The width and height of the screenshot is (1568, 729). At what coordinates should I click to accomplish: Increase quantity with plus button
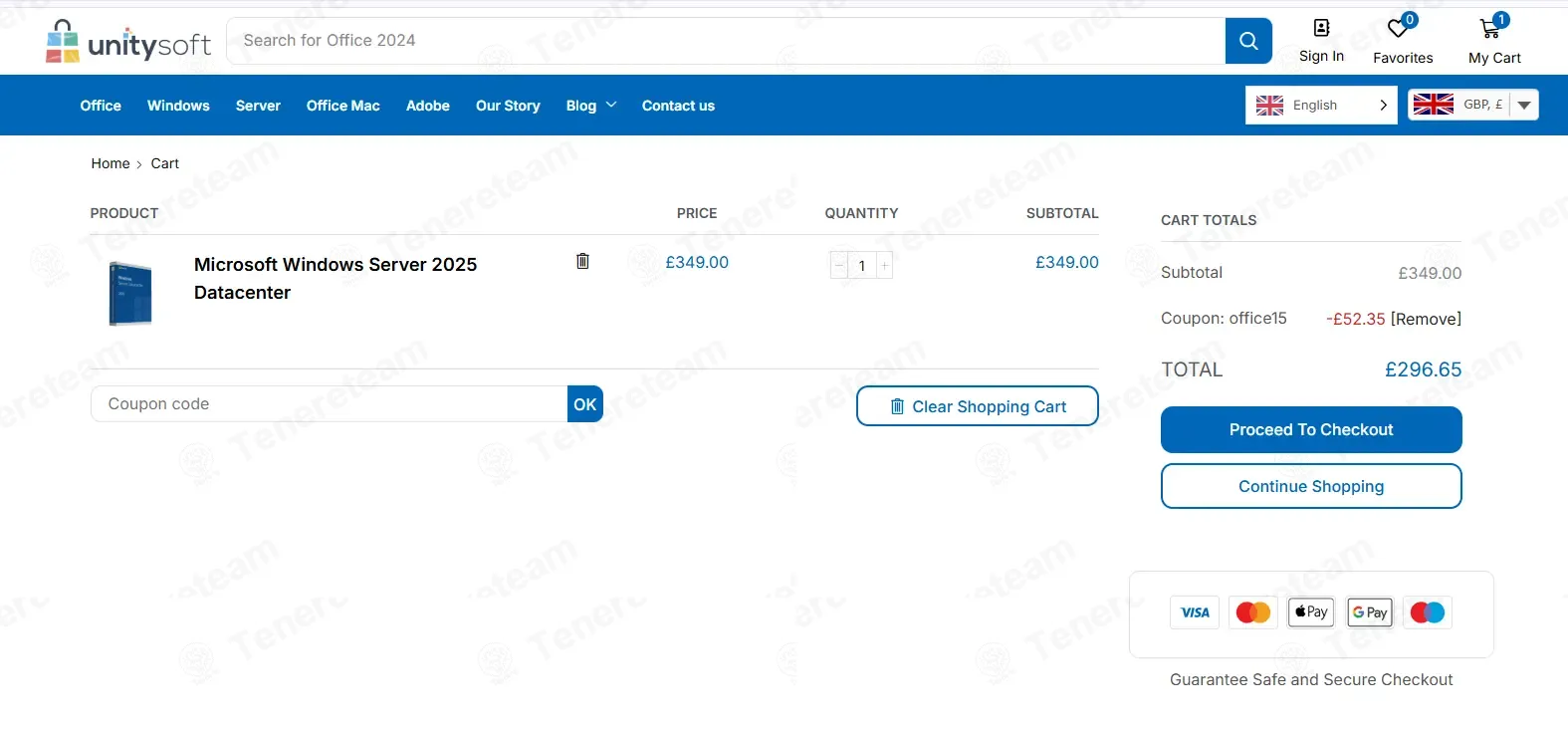884,265
